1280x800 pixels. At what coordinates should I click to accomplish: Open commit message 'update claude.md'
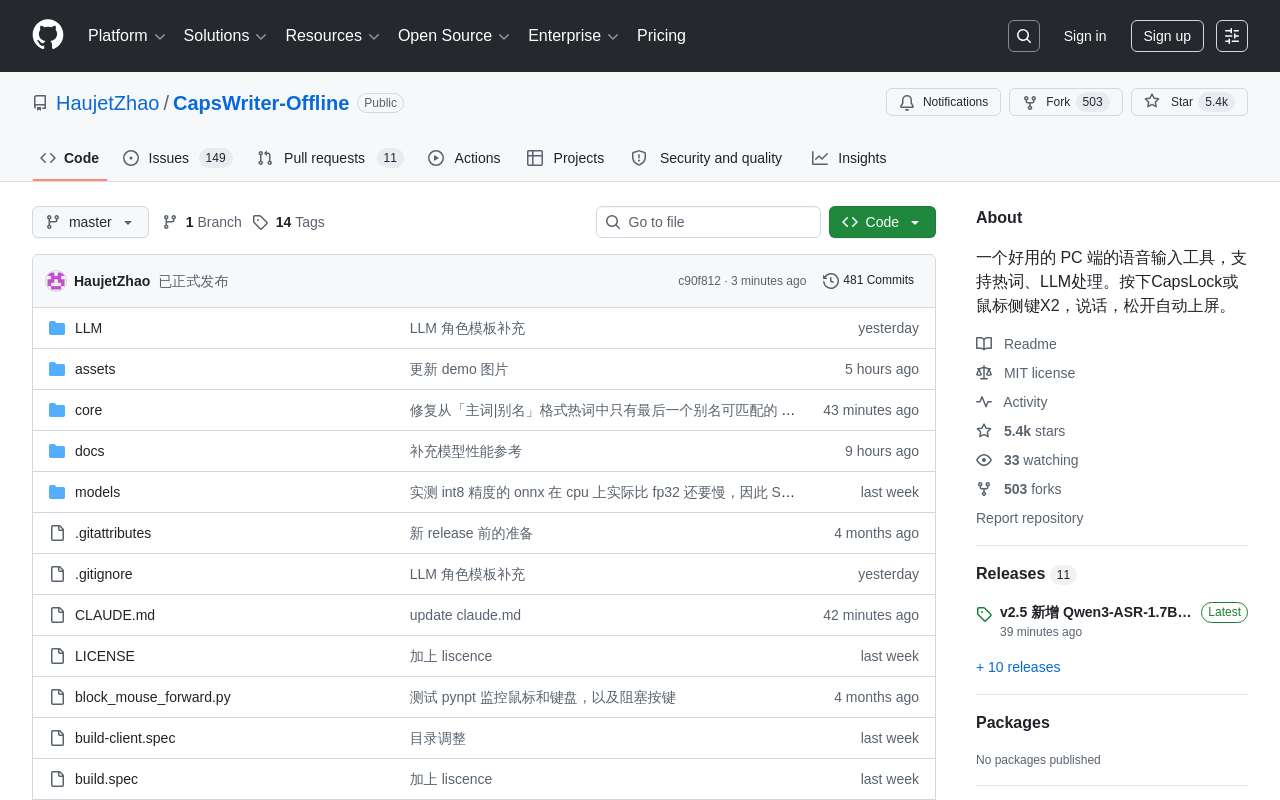coord(465,615)
